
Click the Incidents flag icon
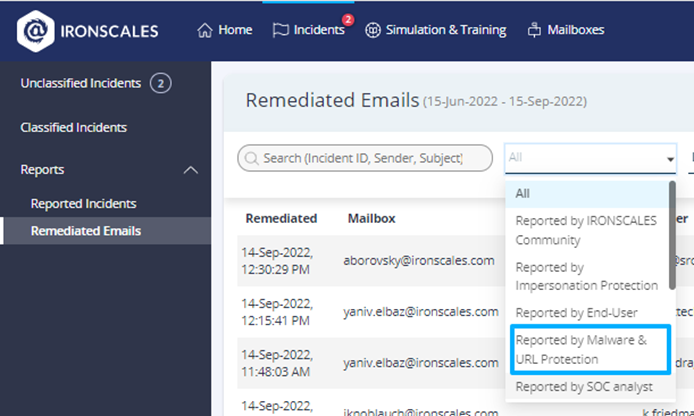coord(281,30)
